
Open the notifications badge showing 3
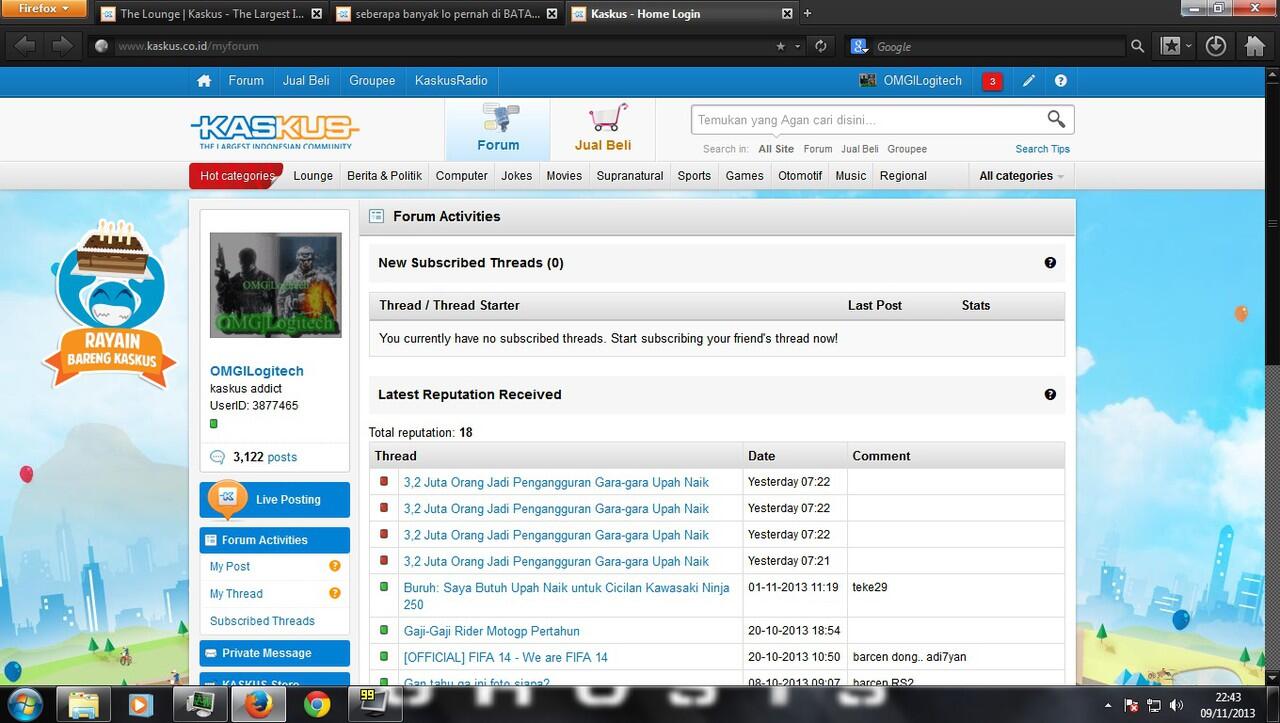(992, 82)
